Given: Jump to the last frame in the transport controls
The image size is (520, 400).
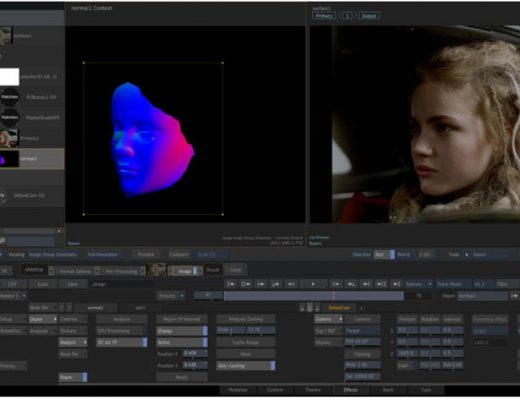Looking at the screenshot, I should [x=396, y=284].
